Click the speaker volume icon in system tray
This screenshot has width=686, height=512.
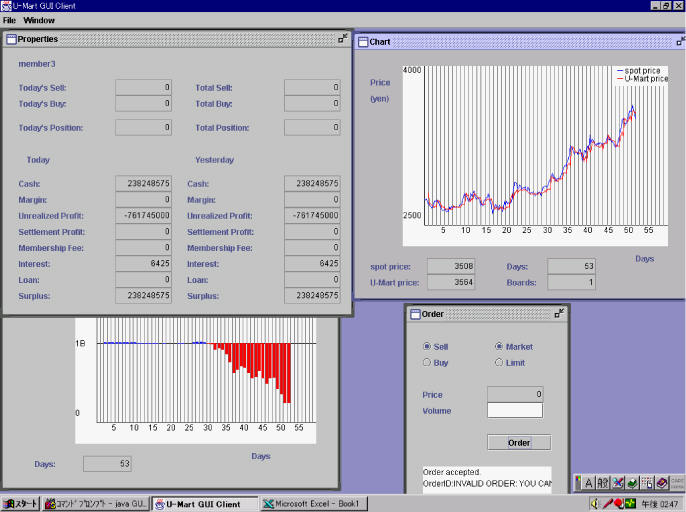pos(594,503)
